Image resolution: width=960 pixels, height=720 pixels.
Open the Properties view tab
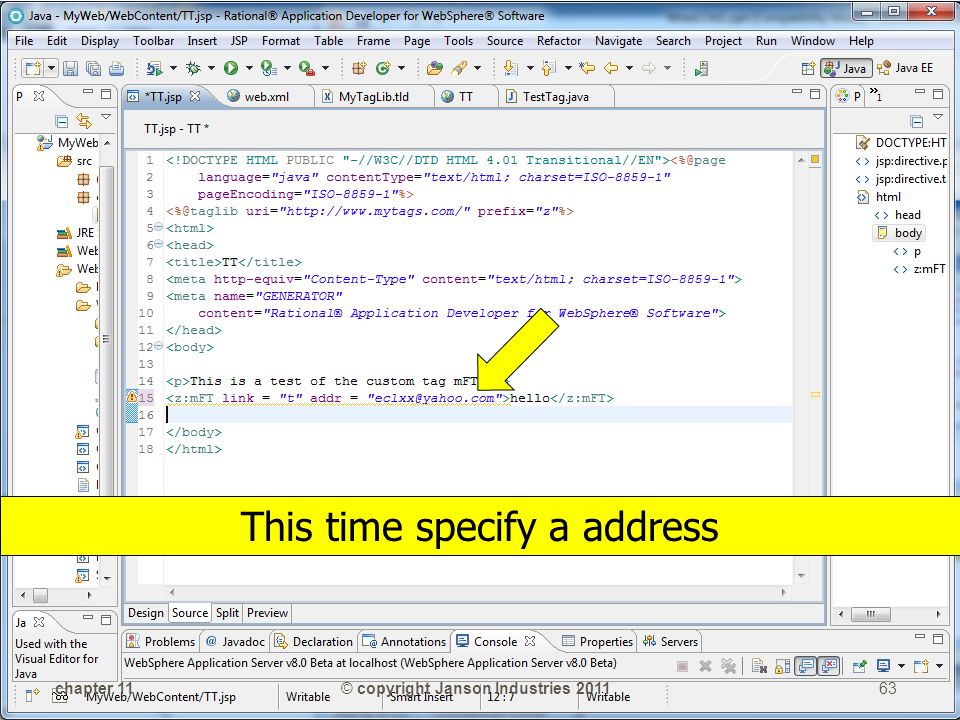(598, 642)
